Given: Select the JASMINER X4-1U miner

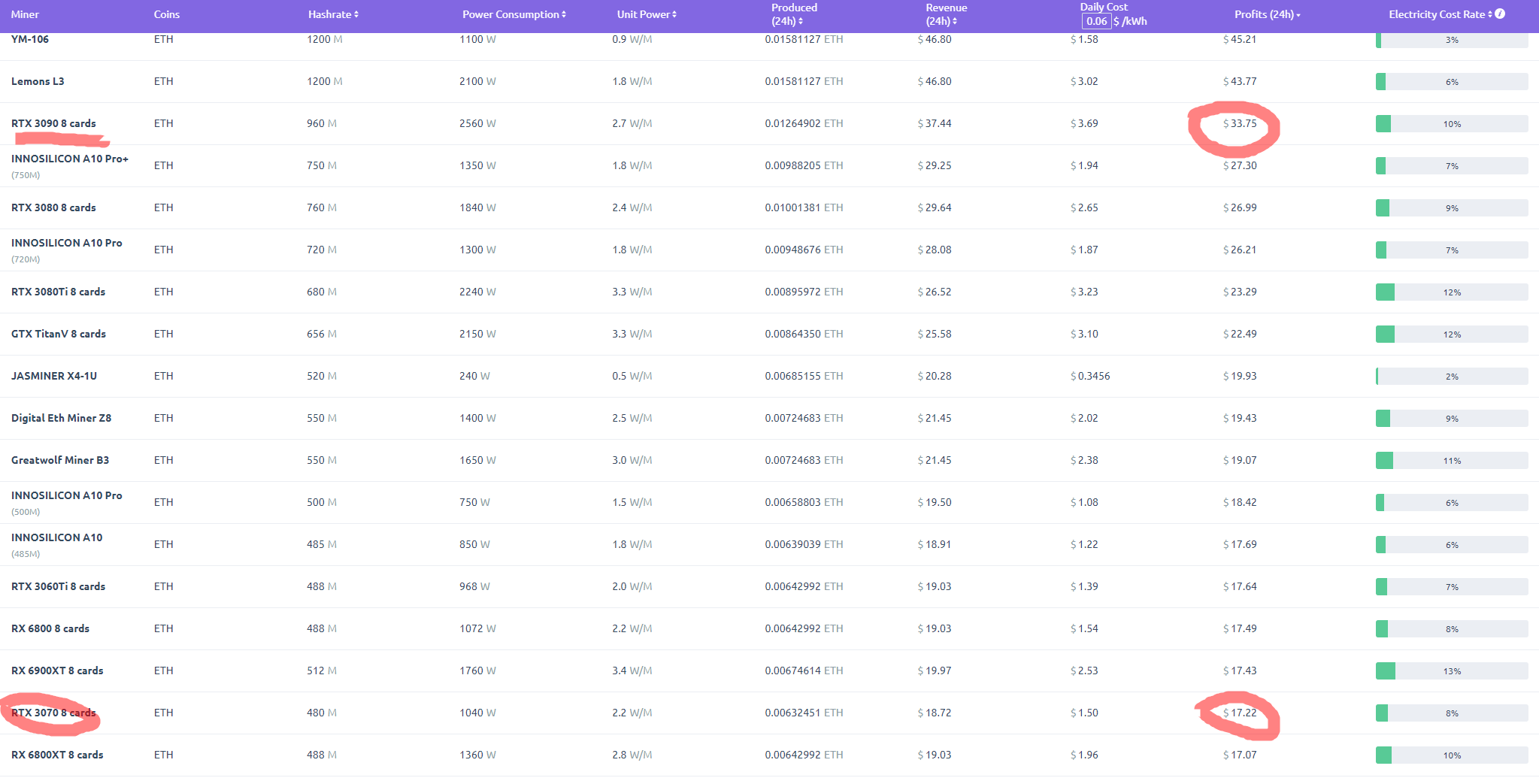Looking at the screenshot, I should (x=54, y=376).
